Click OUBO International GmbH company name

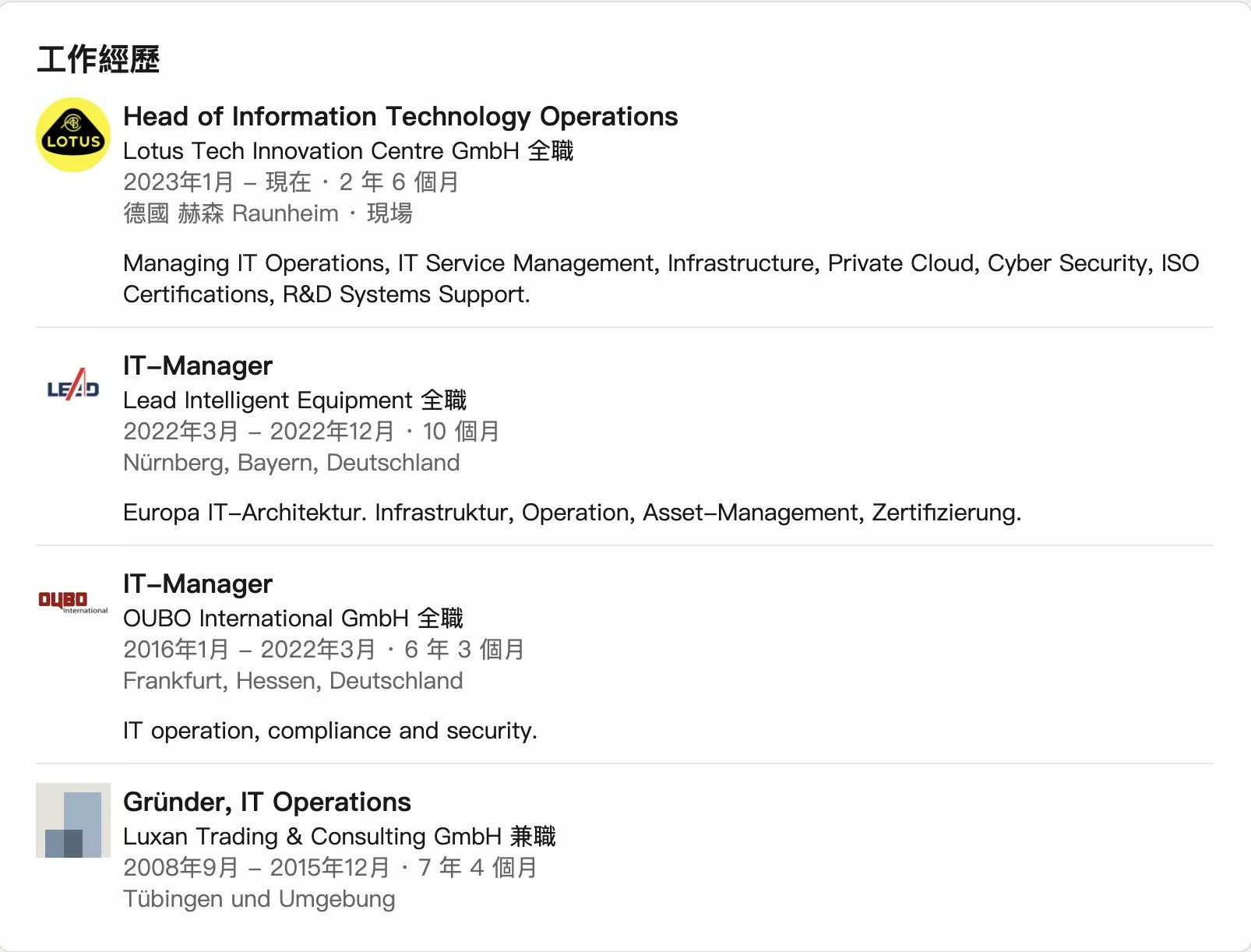[266, 619]
